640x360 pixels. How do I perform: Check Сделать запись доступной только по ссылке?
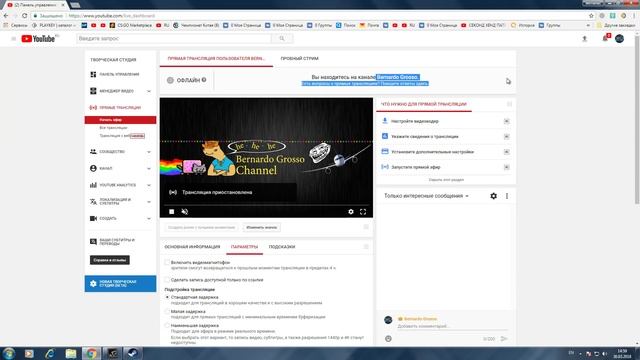[x=167, y=280]
